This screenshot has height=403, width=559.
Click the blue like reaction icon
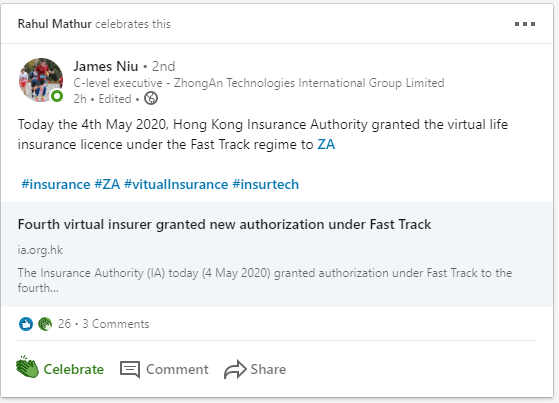pyautogui.click(x=26, y=324)
